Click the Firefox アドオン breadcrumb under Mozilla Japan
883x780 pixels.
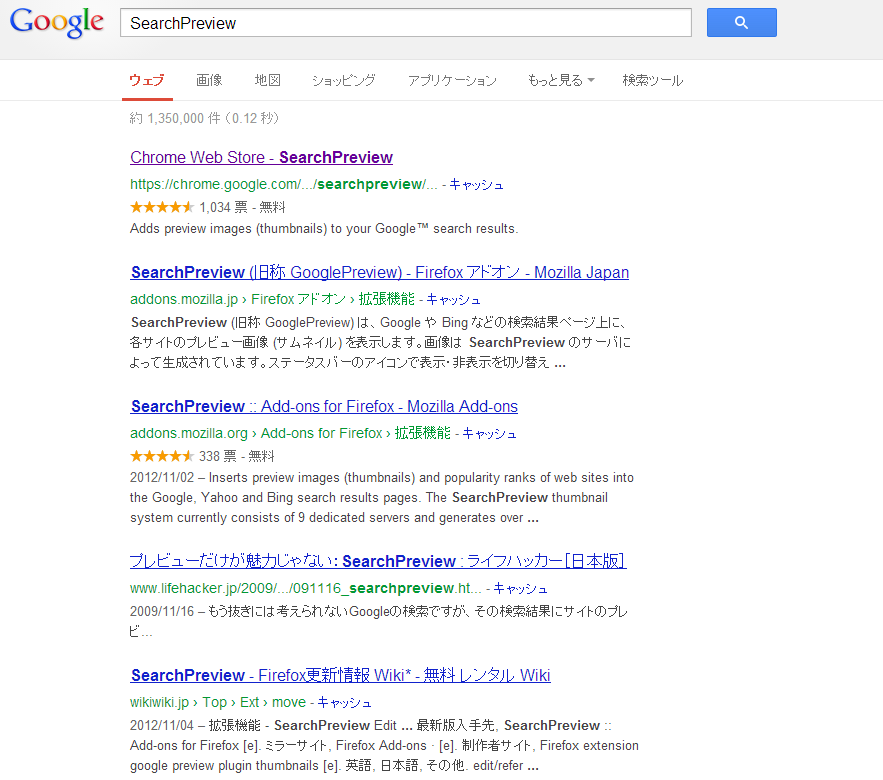[x=298, y=299]
